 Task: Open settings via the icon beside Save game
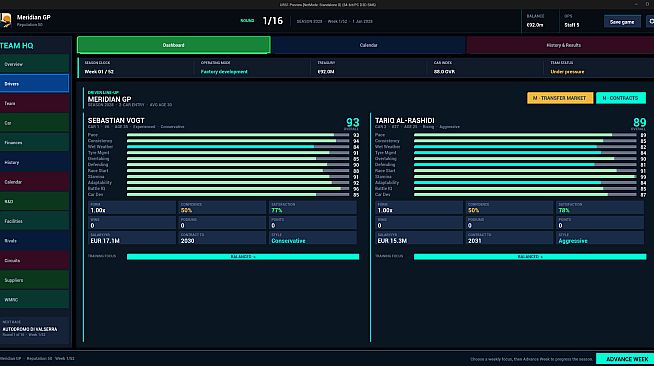(x=651, y=22)
